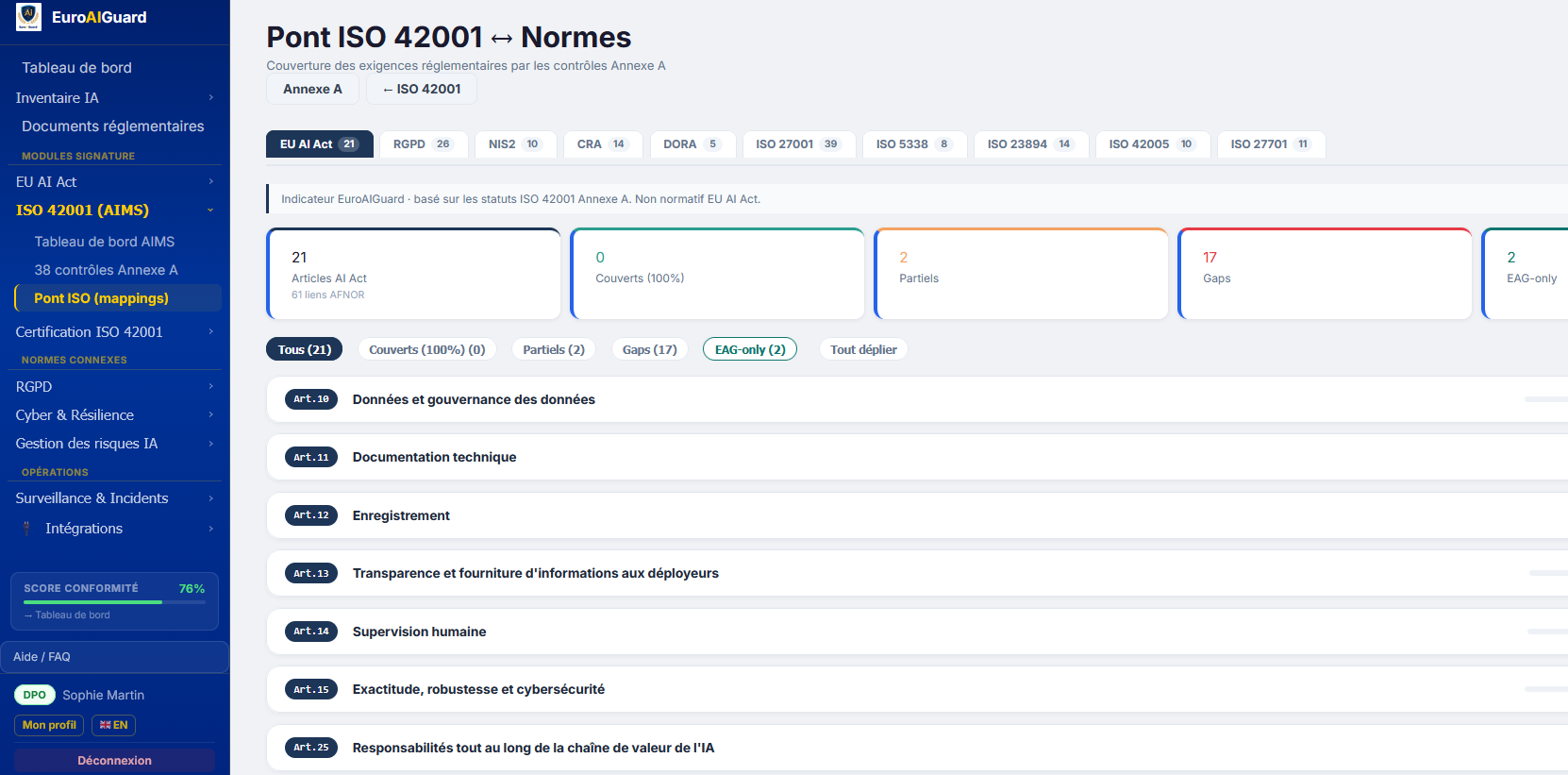Screen dimensions: 1568x775
Task: Click the 21 Articles AI Act card
Action: pyautogui.click(x=414, y=275)
